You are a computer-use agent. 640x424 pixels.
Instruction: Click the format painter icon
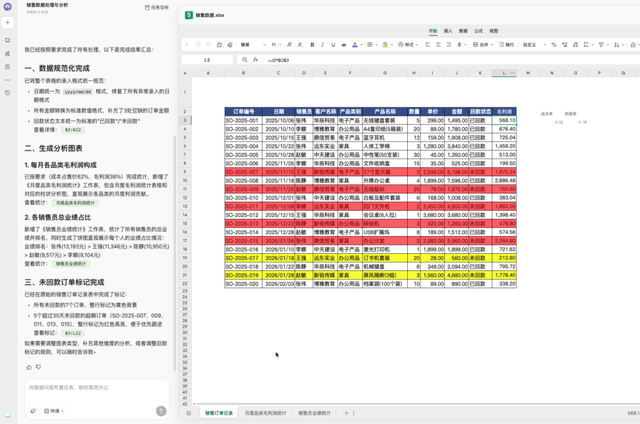coord(219,44)
